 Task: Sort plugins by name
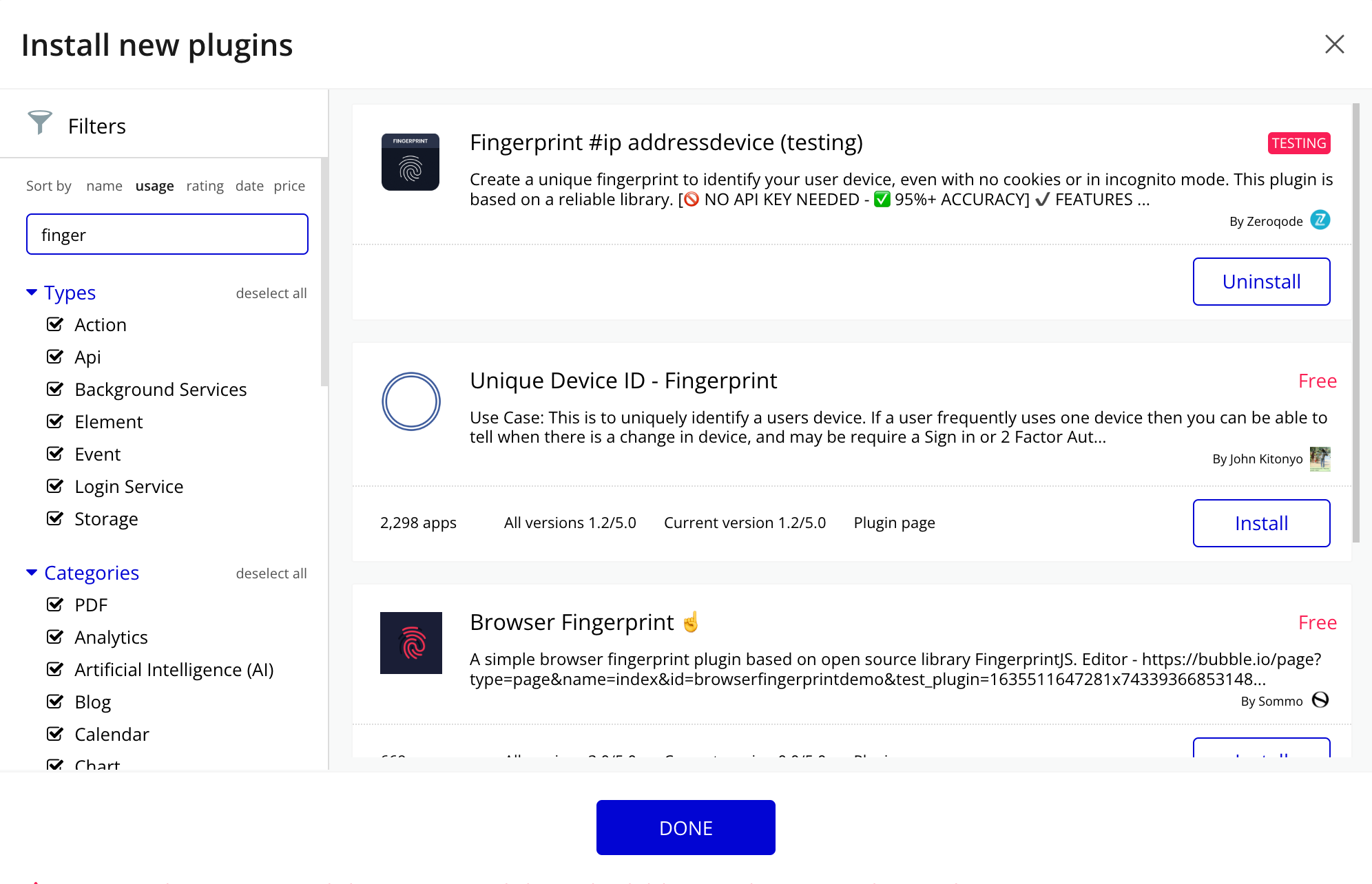tap(105, 186)
